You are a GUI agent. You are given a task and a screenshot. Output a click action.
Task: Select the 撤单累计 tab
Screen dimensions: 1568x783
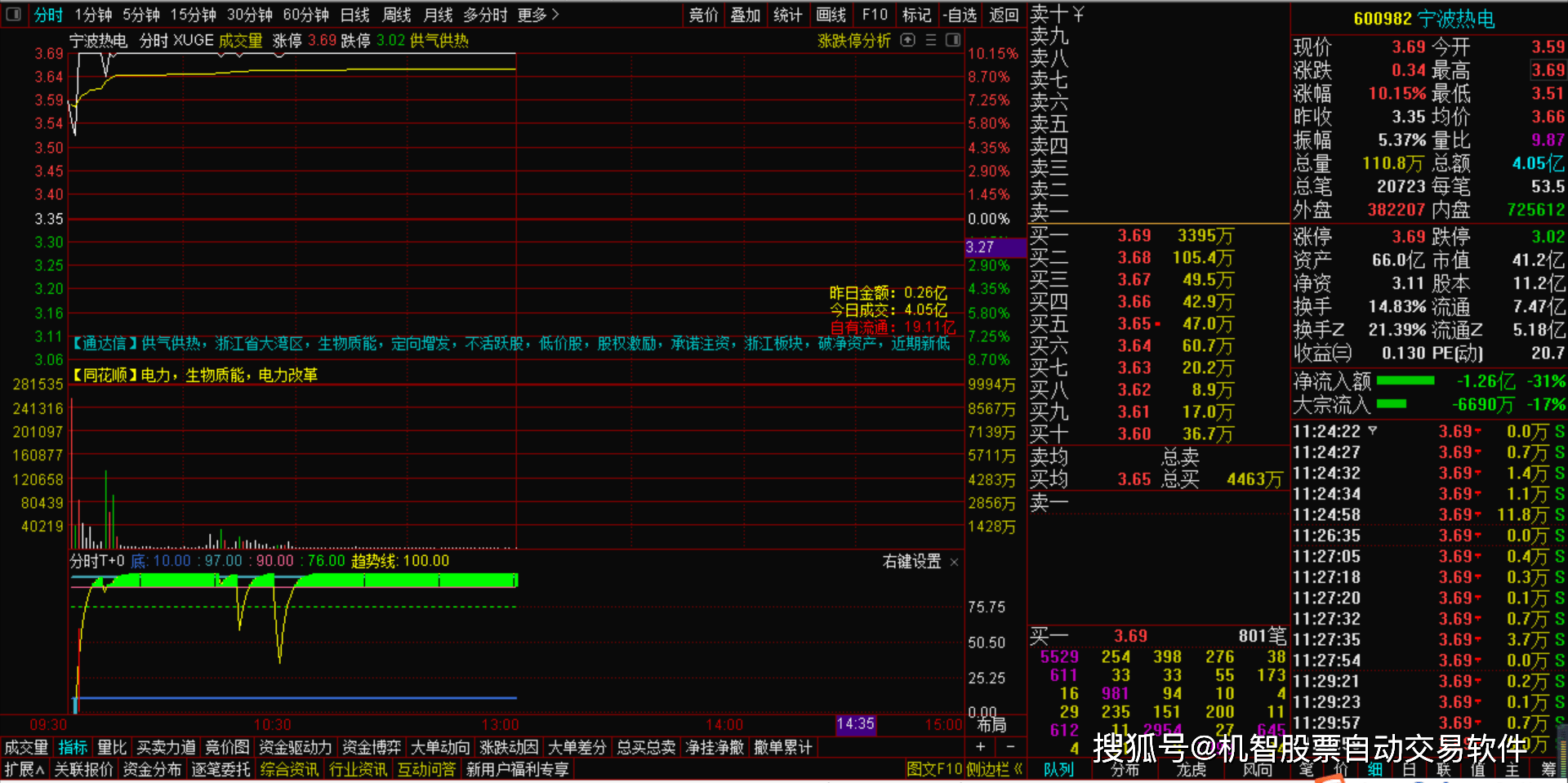(x=783, y=747)
